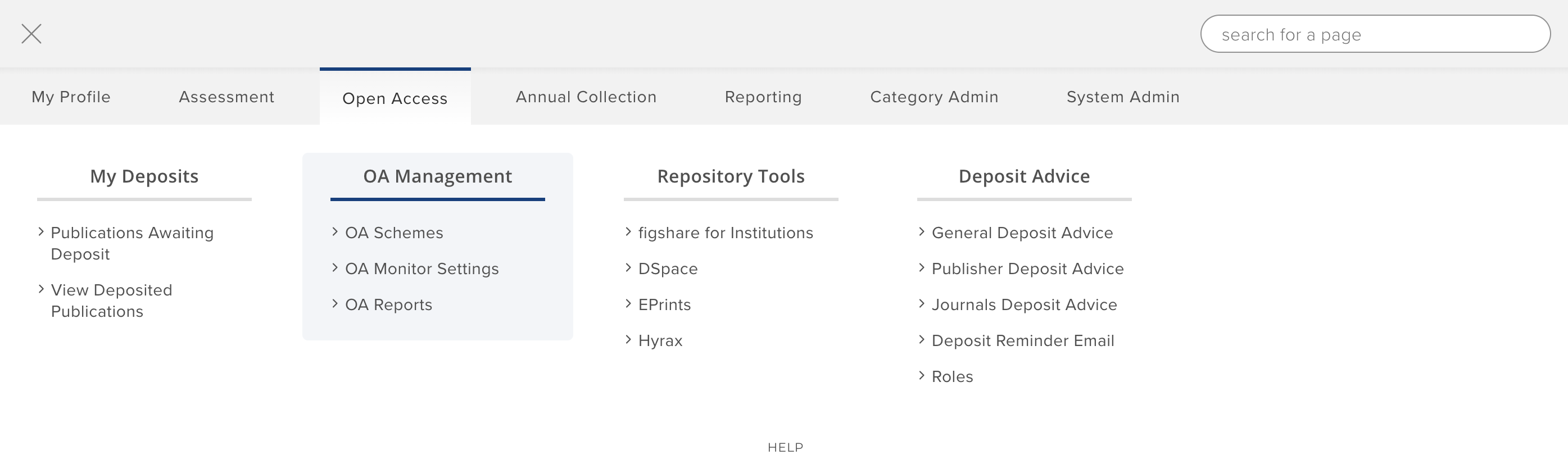The image size is (1568, 464).
Task: Open Publisher Deposit Advice
Action: 1027,269
